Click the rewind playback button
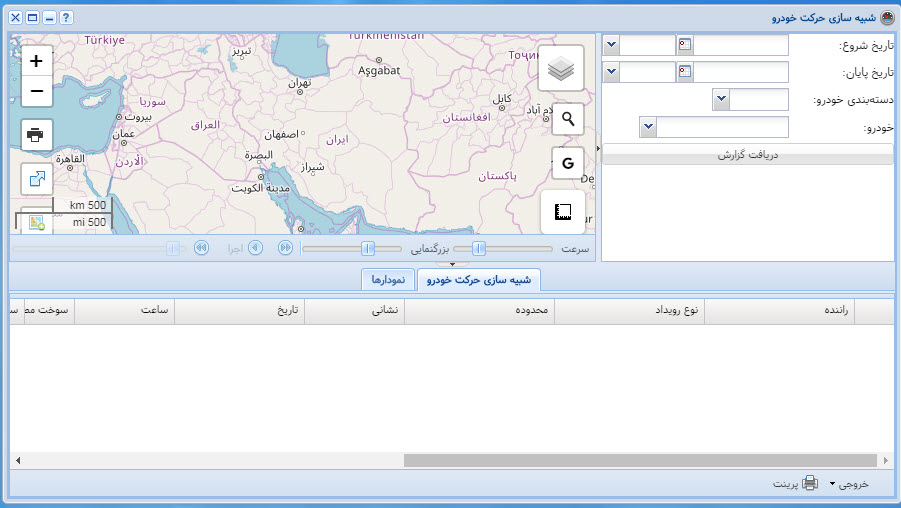Screen dimensions: 901x508 [x=201, y=248]
